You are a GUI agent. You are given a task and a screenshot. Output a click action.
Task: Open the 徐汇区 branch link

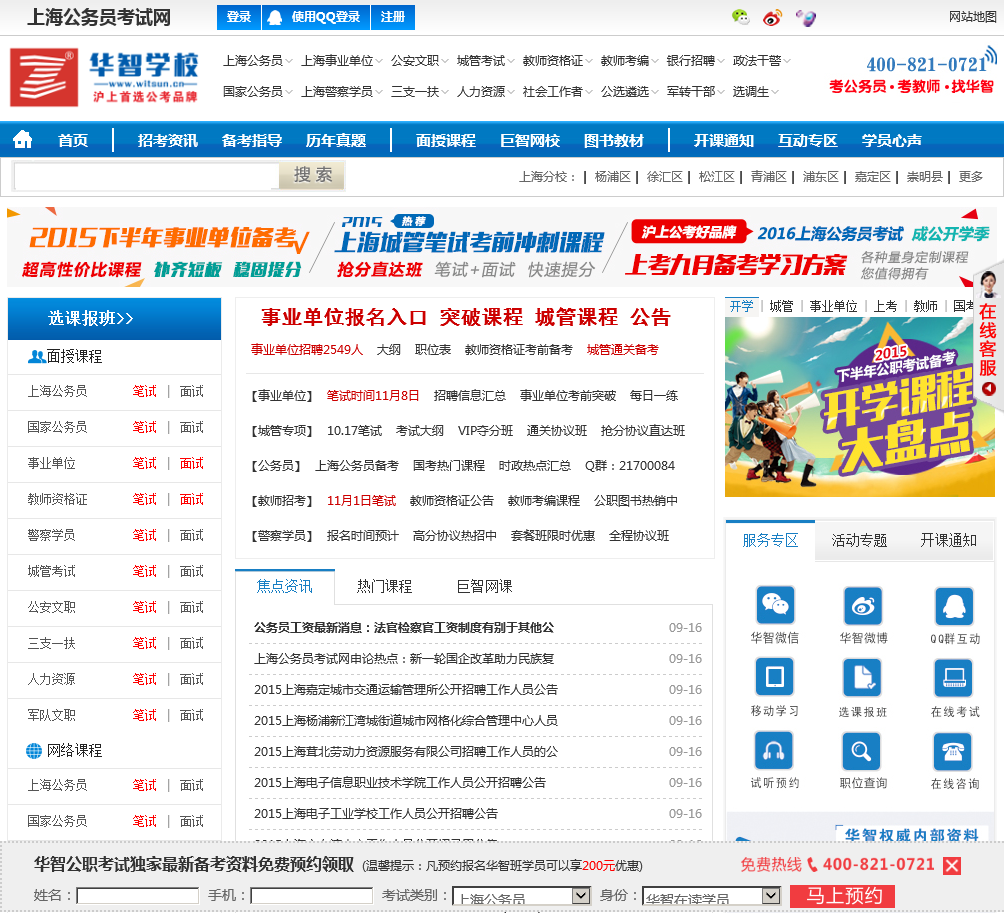click(x=664, y=177)
